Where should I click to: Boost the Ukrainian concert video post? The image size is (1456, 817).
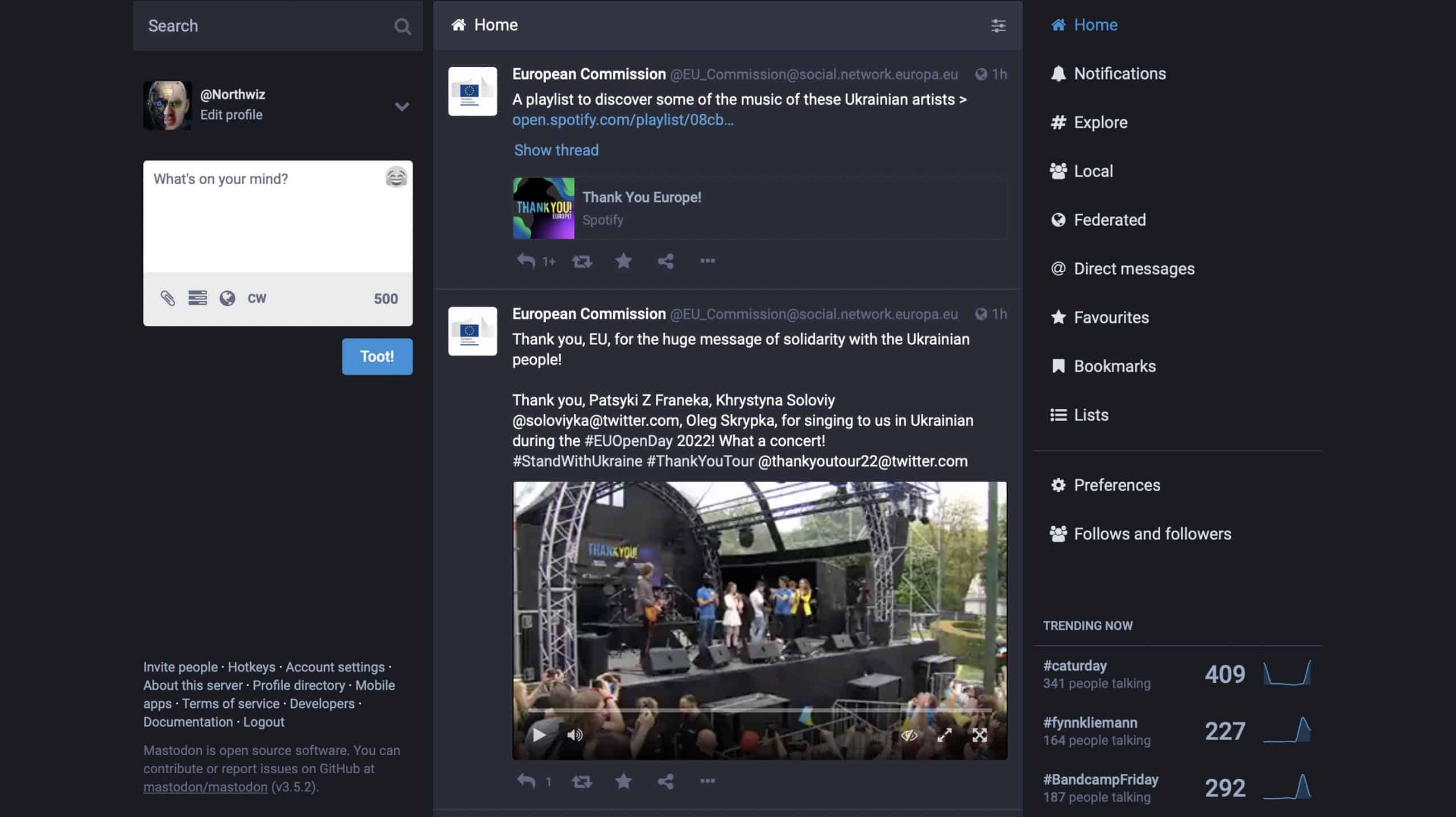582,781
